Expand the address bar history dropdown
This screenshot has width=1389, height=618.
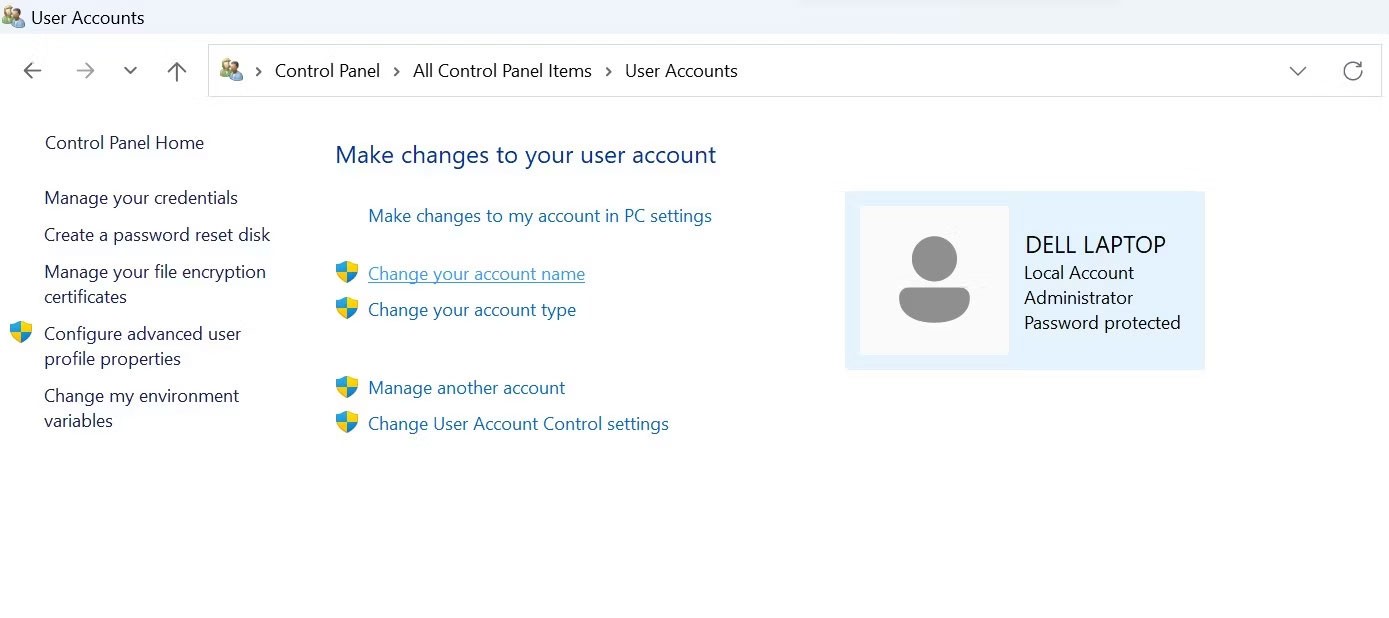[1297, 71]
